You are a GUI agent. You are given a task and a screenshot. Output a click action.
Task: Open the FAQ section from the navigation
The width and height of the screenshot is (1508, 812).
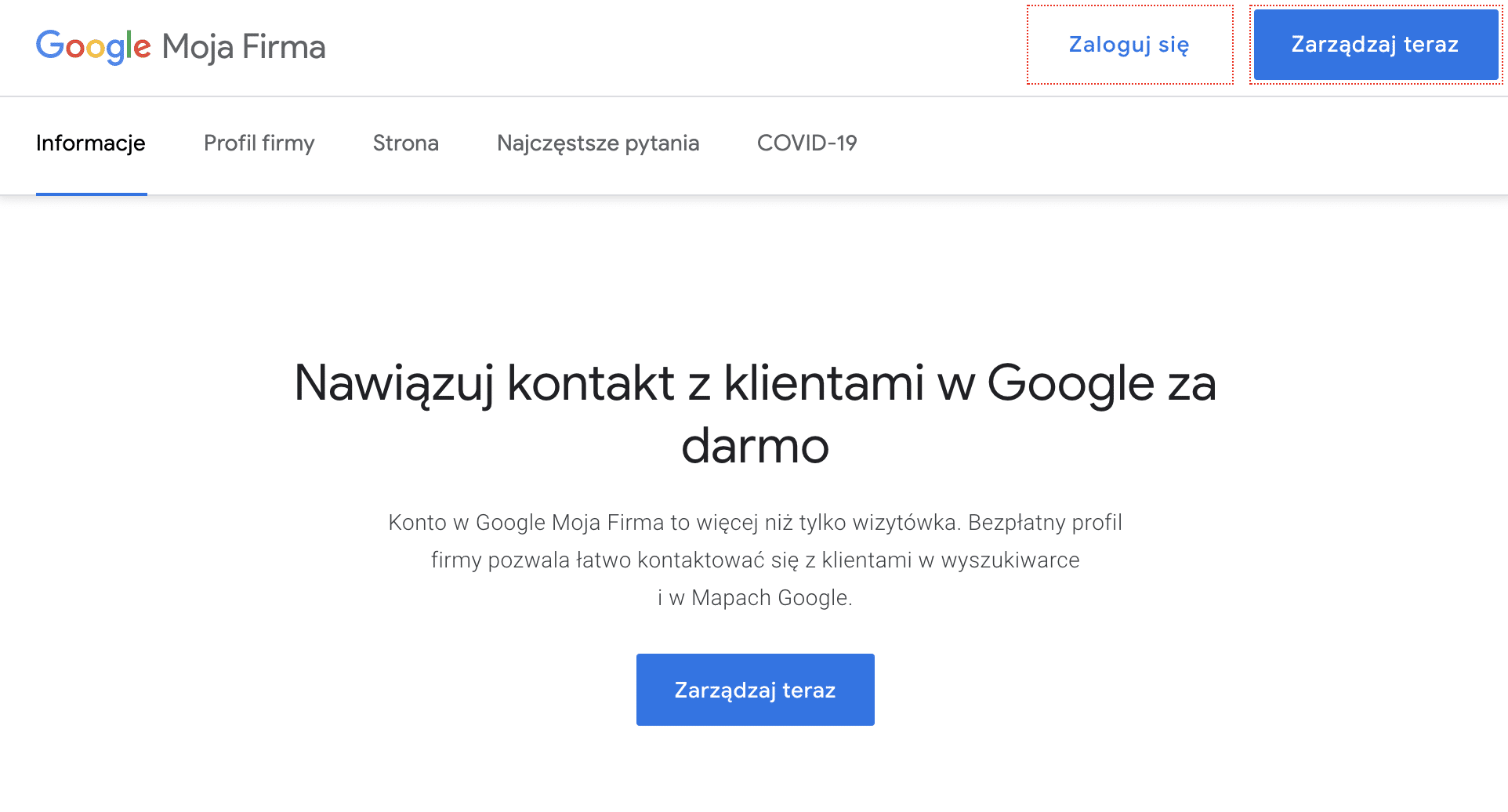coord(598,143)
